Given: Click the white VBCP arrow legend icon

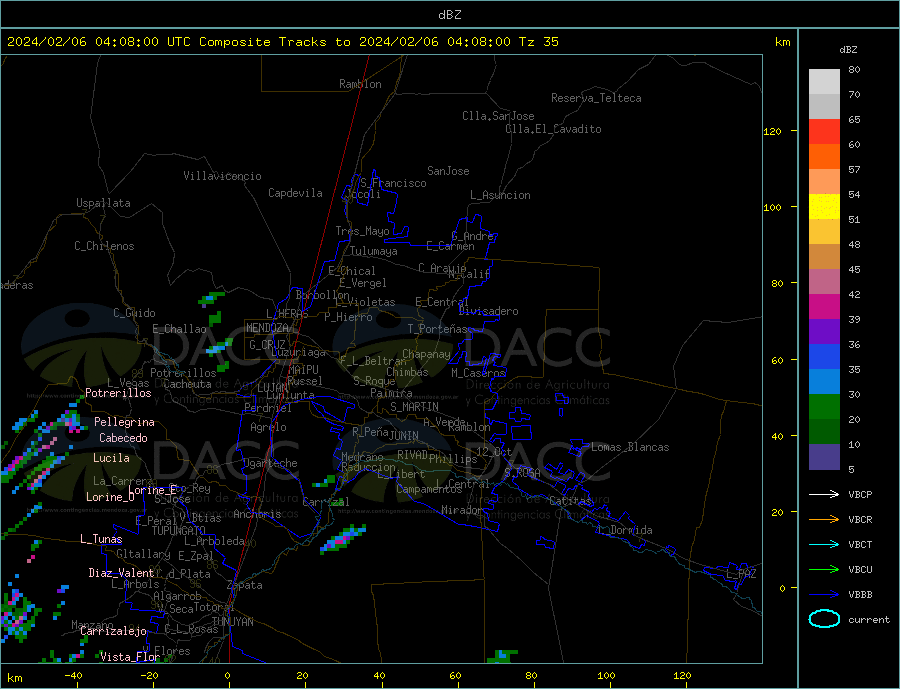Looking at the screenshot, I should click(x=824, y=494).
